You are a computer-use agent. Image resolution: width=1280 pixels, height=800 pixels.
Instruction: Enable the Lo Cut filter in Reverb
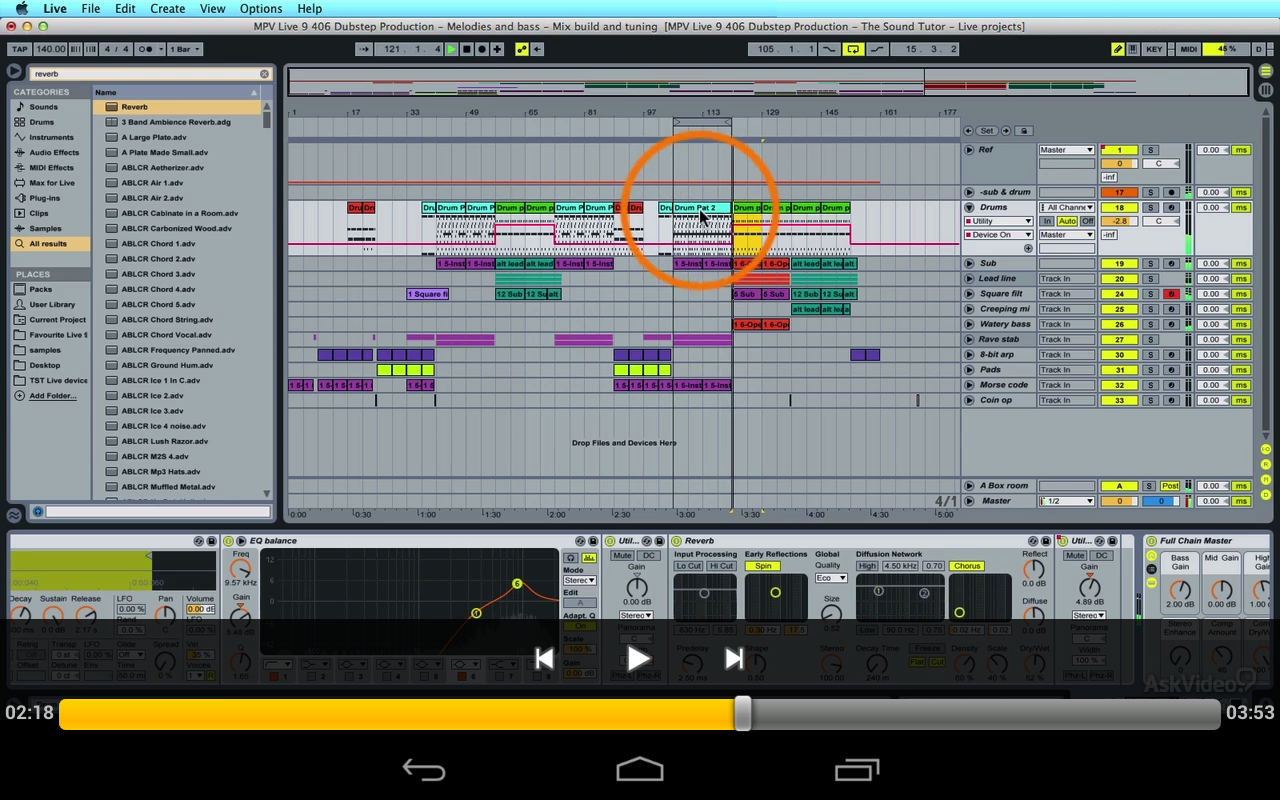tap(689, 566)
